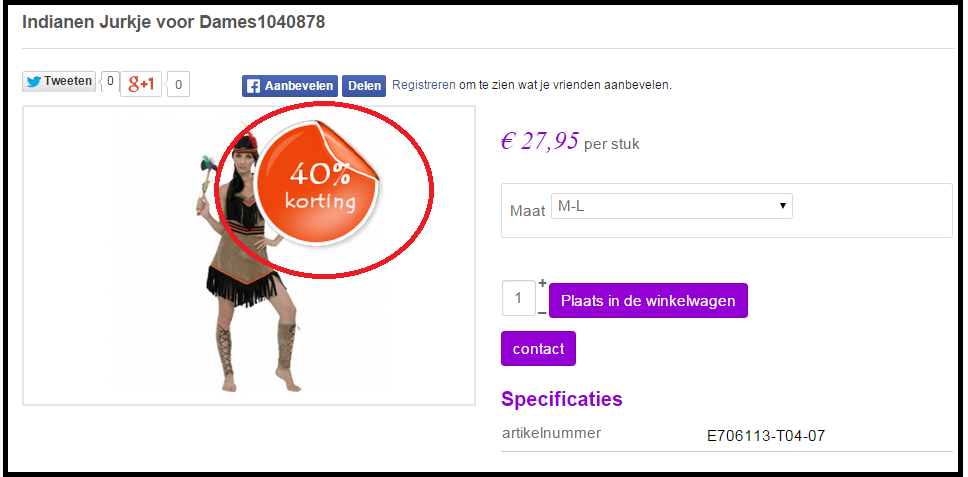This screenshot has width=968, height=477.
Task: Click the Tweeten button with Twitter bird
Action: pyautogui.click(x=59, y=81)
